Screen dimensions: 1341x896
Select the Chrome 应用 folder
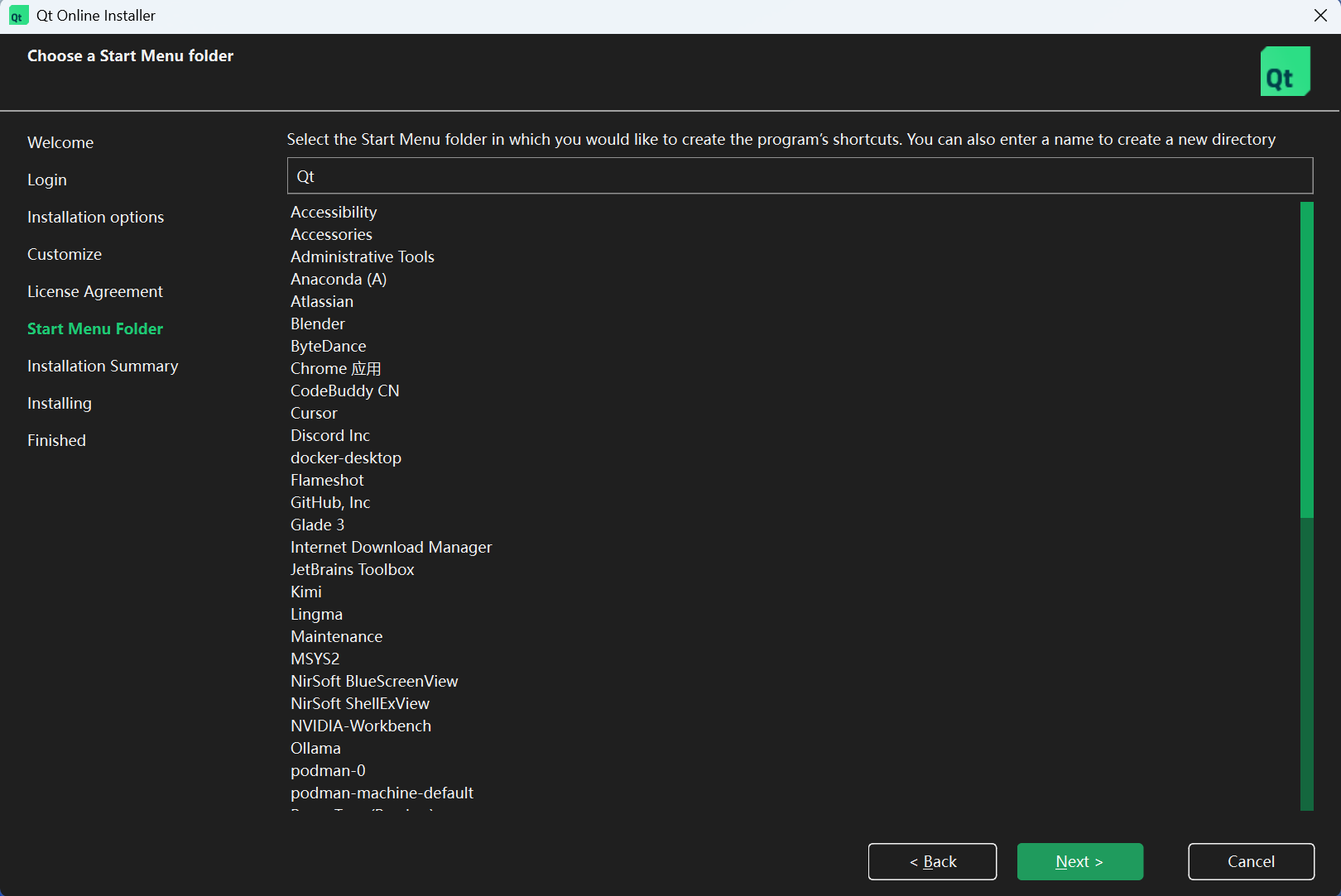point(336,368)
